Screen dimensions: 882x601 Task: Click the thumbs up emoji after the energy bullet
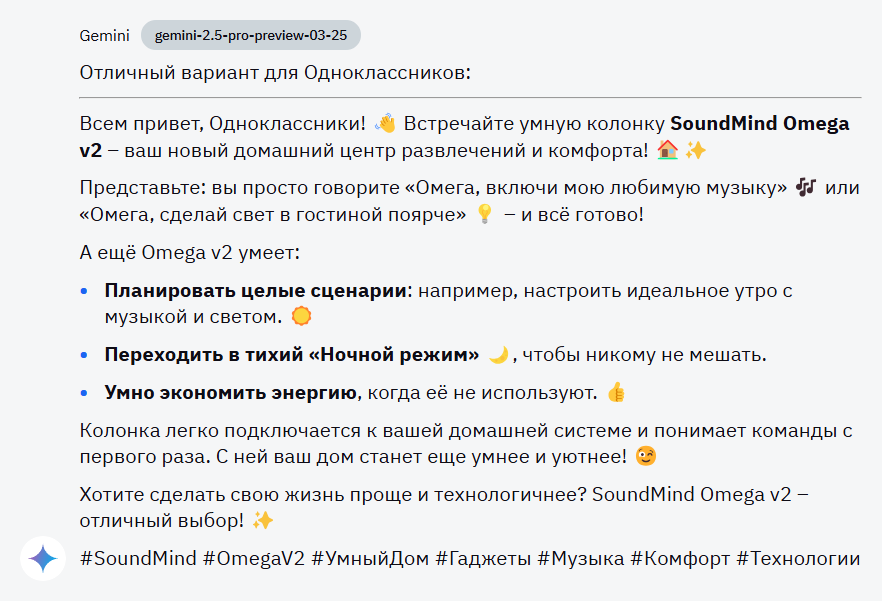(614, 390)
